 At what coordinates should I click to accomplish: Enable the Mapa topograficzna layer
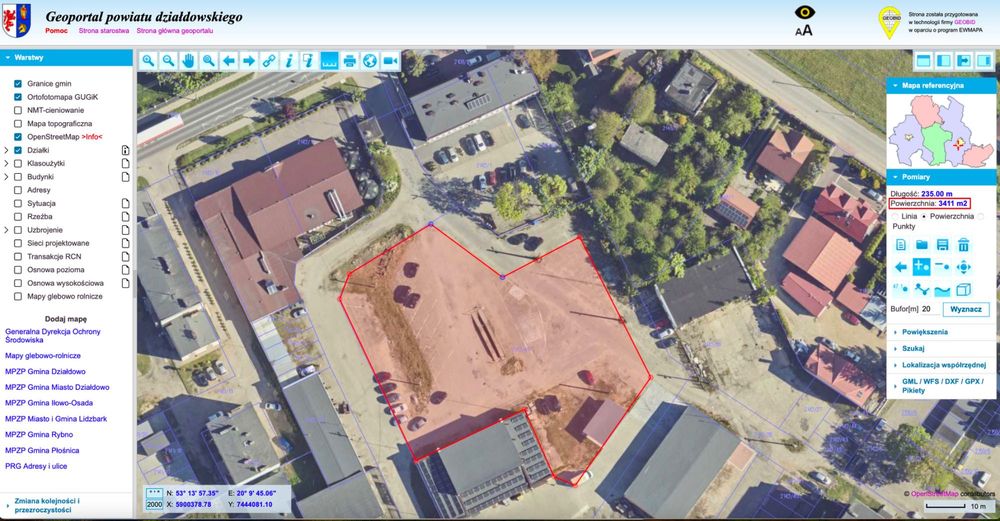coord(18,124)
